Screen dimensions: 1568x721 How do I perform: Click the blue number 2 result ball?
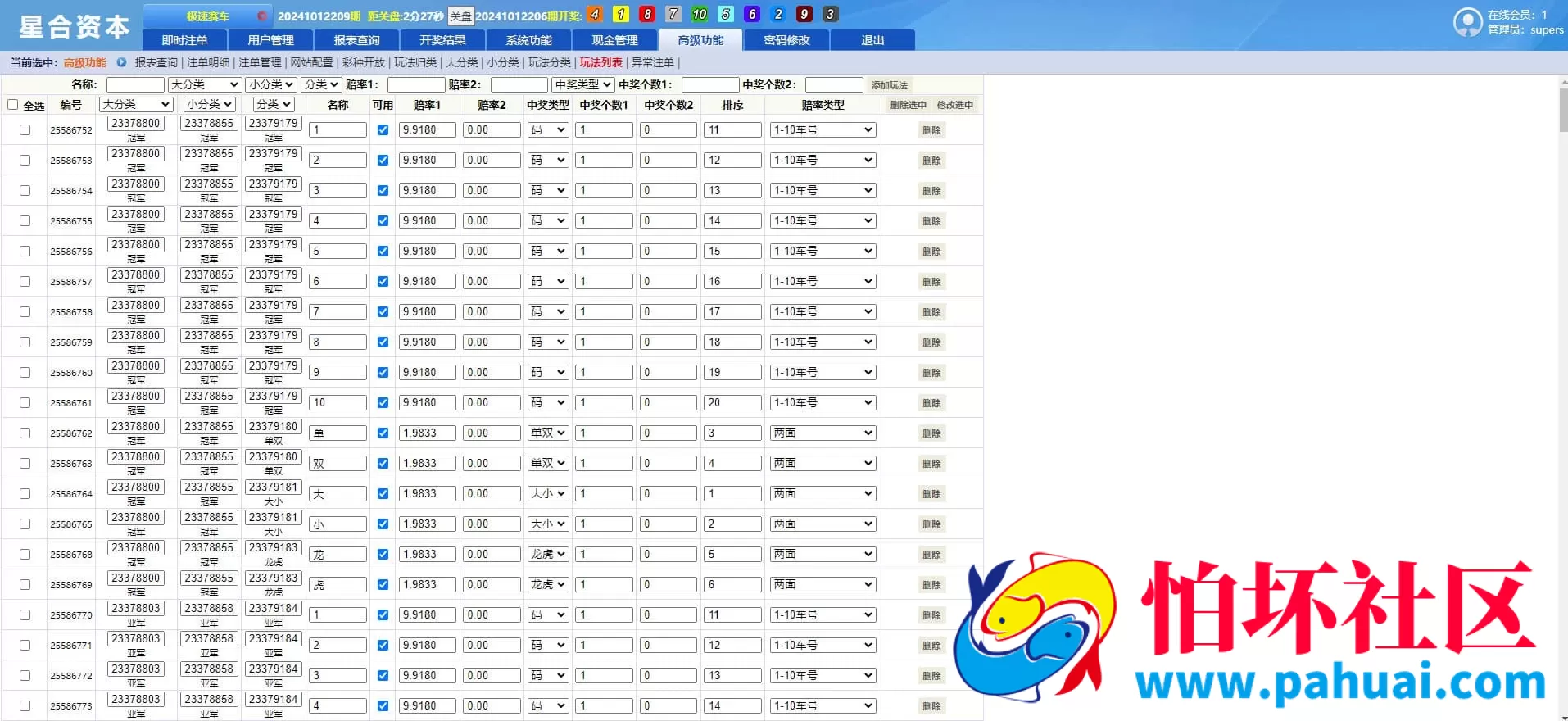[x=778, y=14]
